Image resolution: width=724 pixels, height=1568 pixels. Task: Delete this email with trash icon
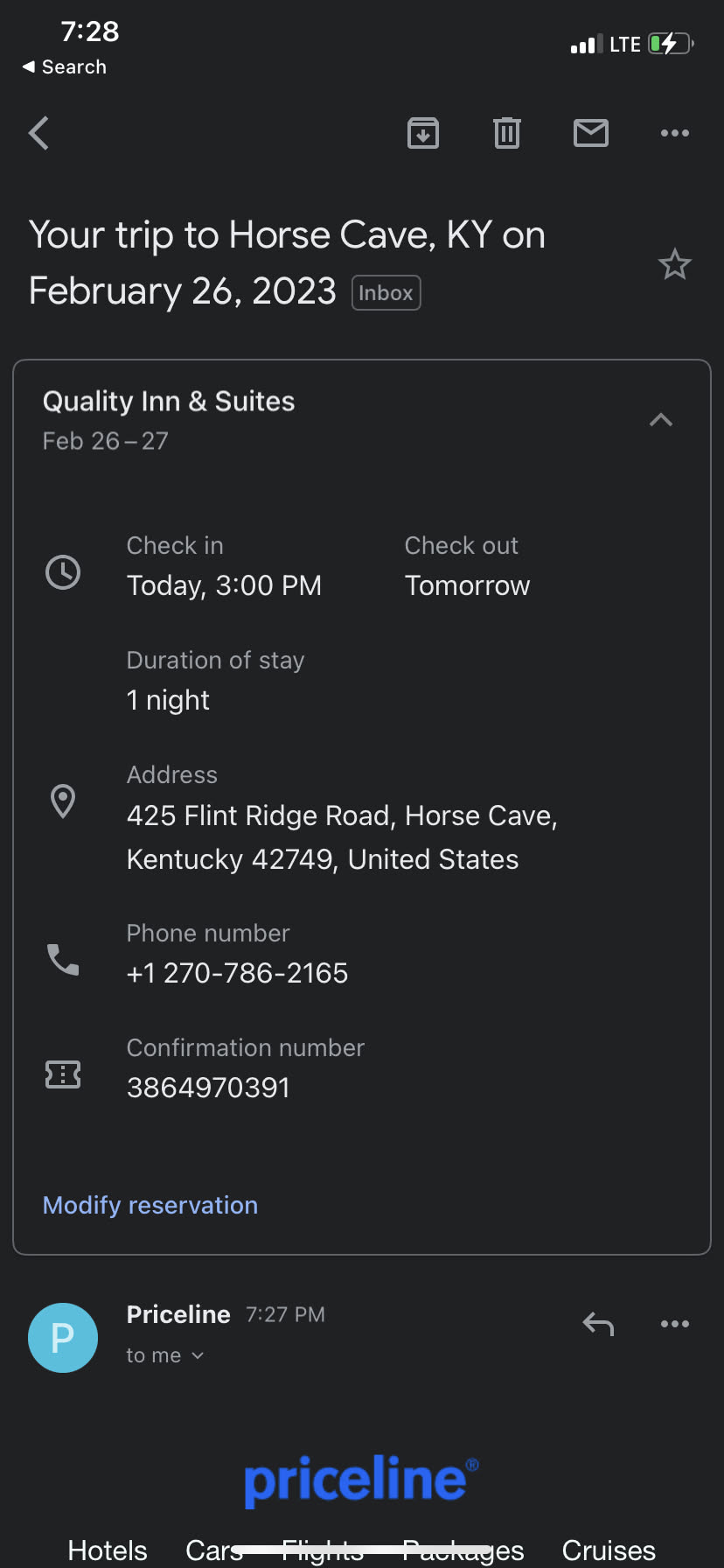pos(507,134)
